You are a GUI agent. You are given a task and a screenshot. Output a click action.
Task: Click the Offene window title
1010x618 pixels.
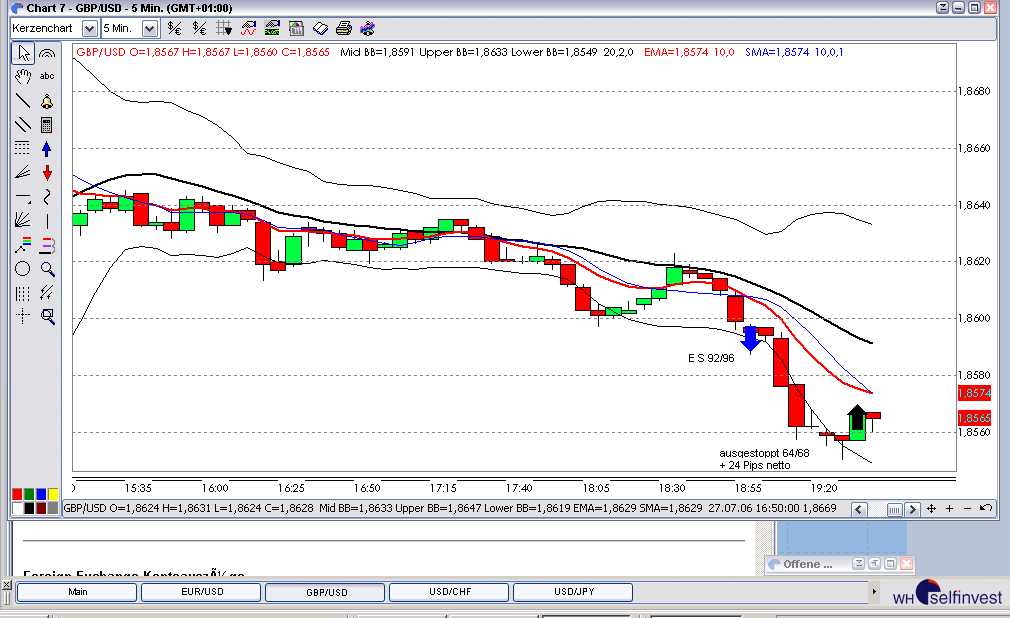pos(807,564)
